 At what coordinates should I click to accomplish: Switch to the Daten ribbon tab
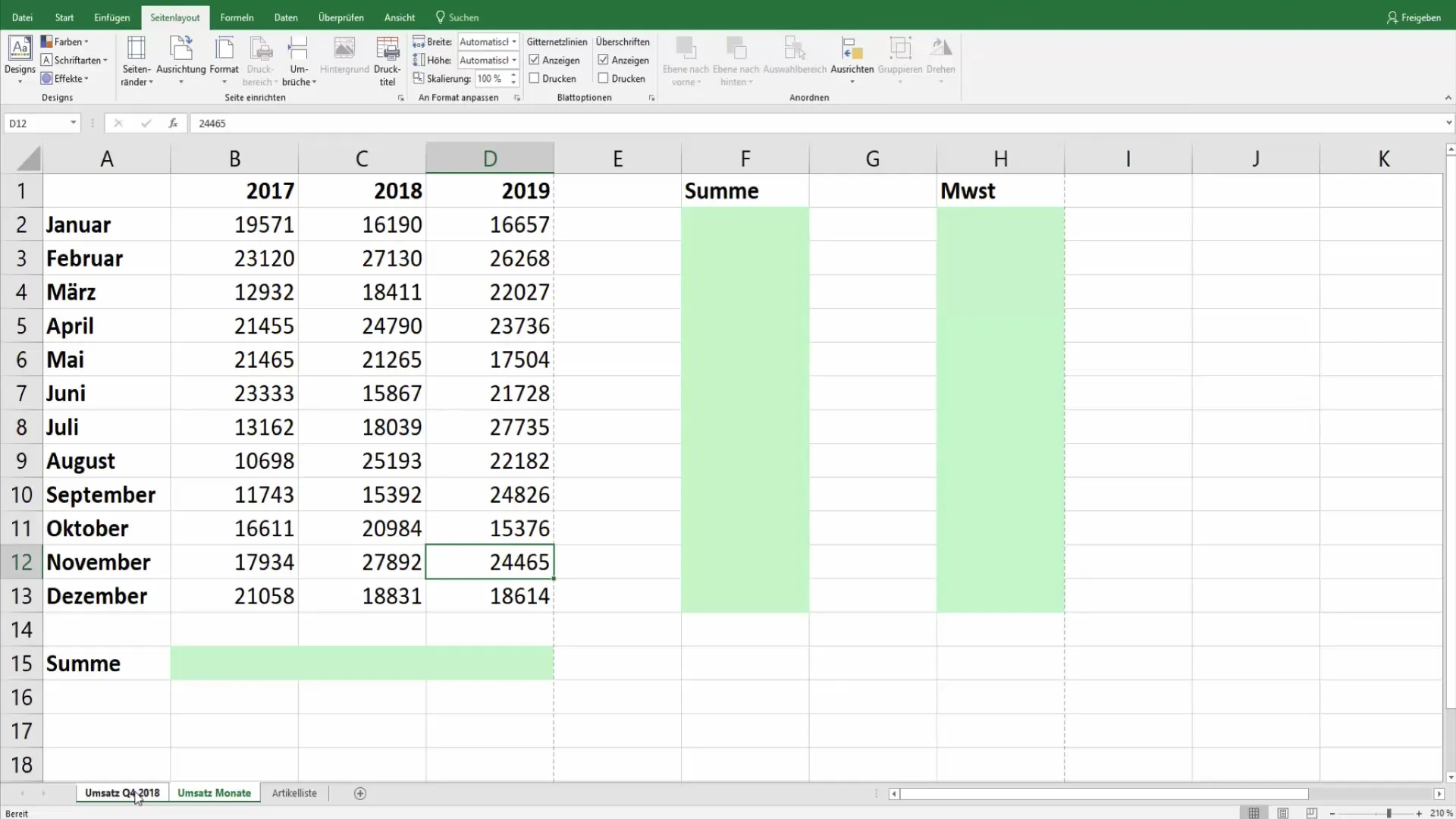[286, 17]
